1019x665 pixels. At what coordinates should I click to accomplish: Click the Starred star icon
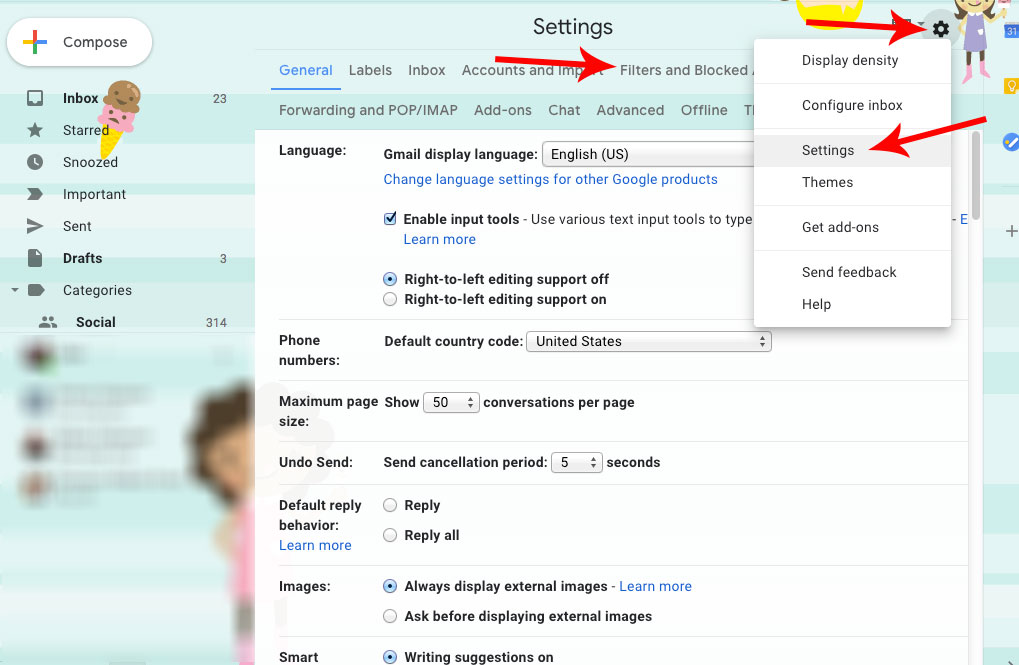click(x=35, y=130)
